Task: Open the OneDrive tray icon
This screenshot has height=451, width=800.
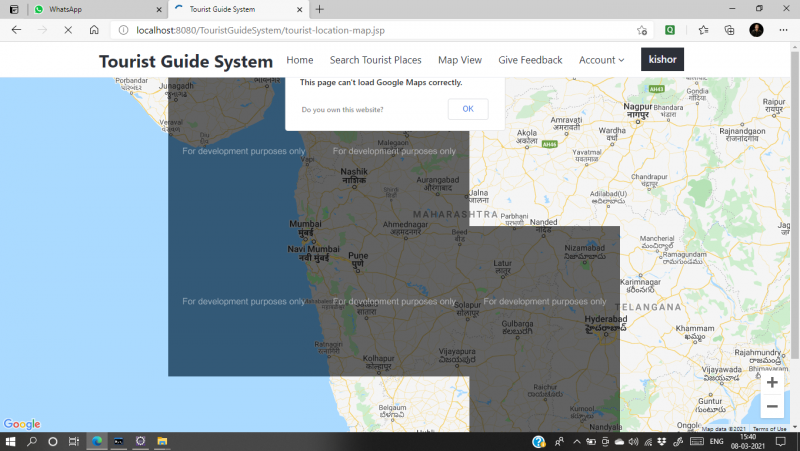Action: (x=619, y=442)
